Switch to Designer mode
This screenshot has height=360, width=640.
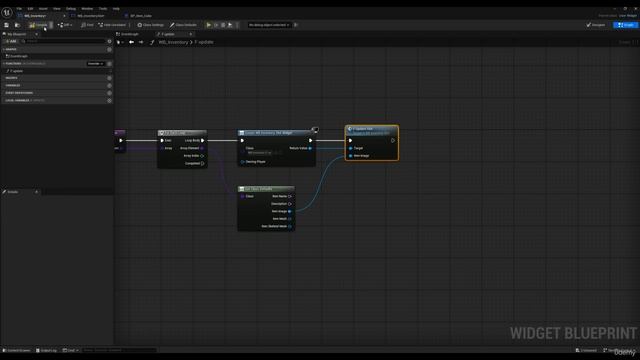[596, 25]
